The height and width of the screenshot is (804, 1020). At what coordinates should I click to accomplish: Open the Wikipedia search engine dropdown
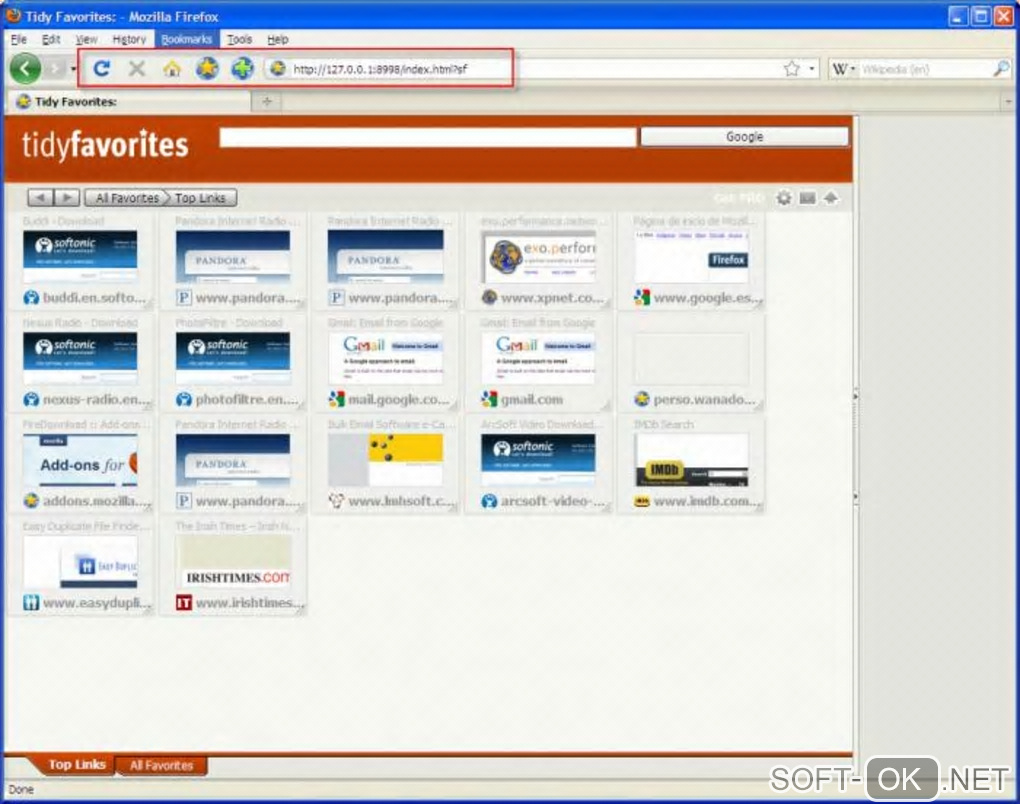coord(844,68)
